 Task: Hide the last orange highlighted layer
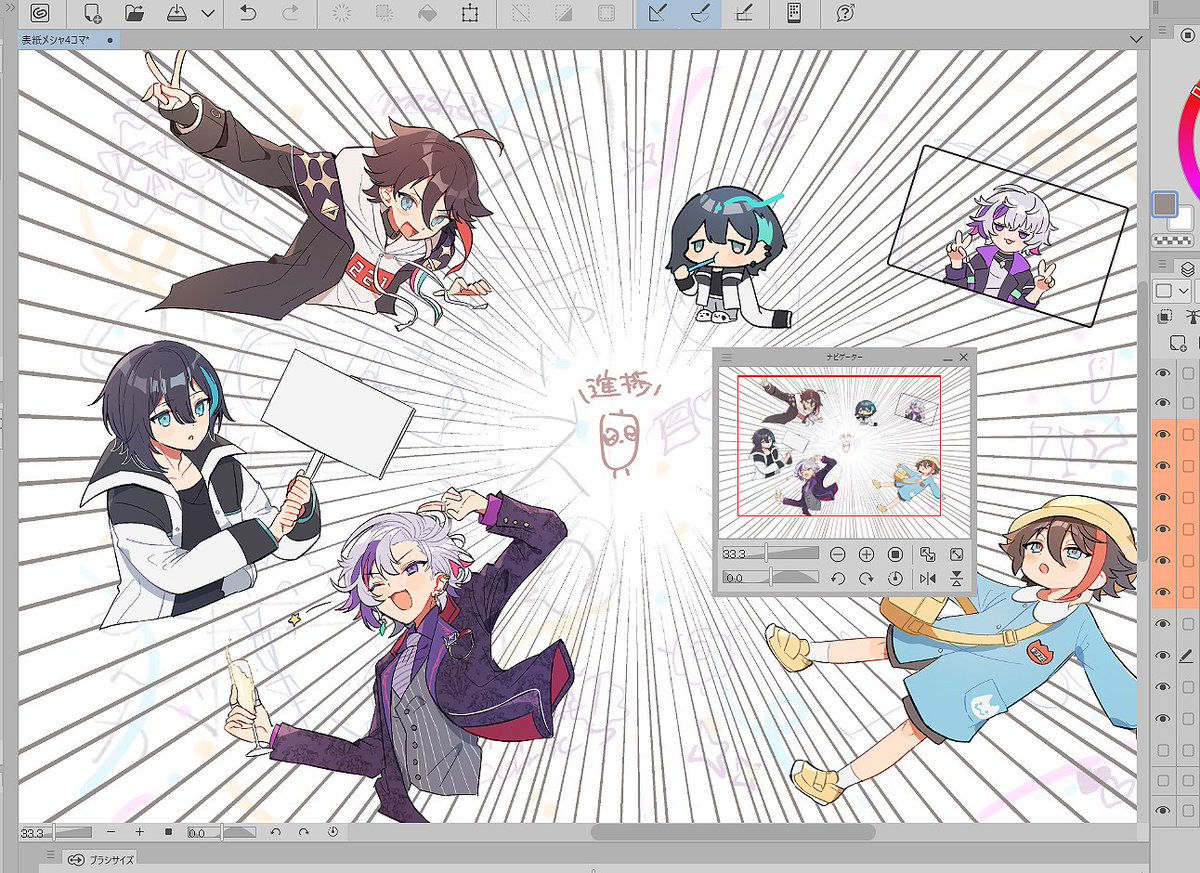[x=1163, y=592]
